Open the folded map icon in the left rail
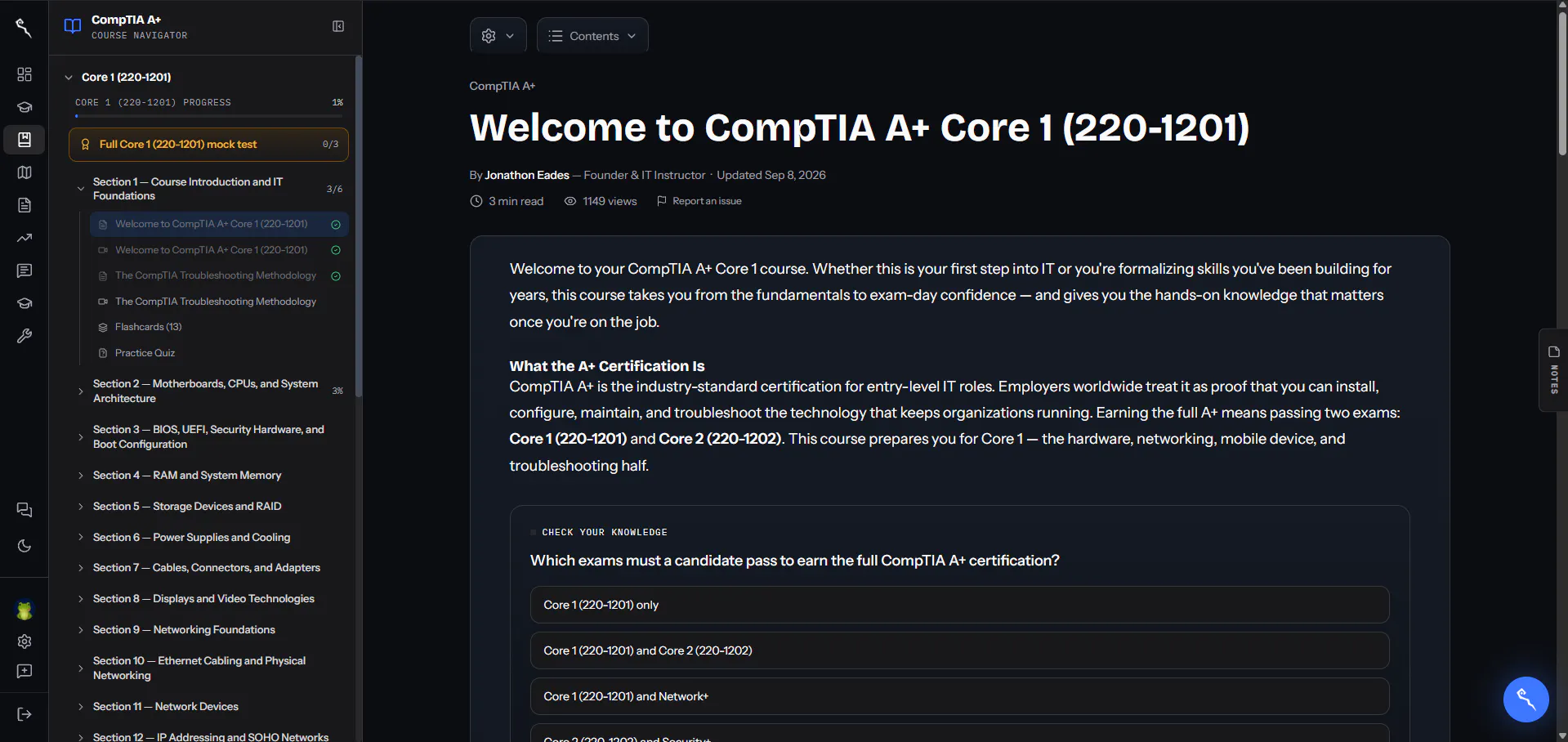Viewport: 1568px width, 742px height. (25, 172)
